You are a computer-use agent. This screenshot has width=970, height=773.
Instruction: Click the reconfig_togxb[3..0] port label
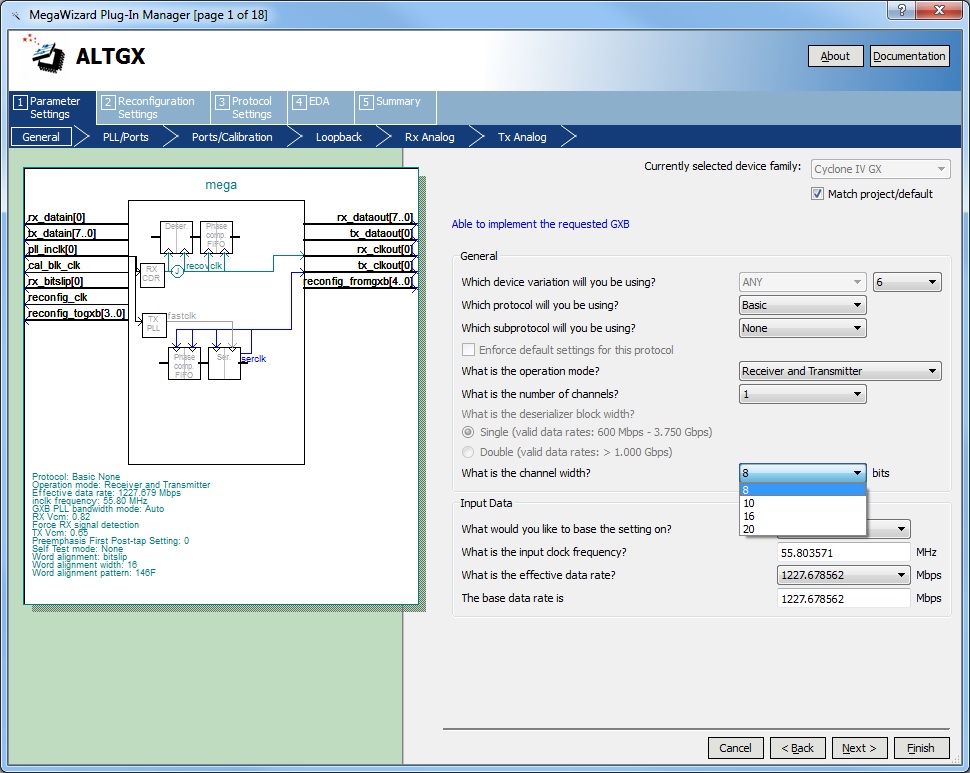pos(76,314)
